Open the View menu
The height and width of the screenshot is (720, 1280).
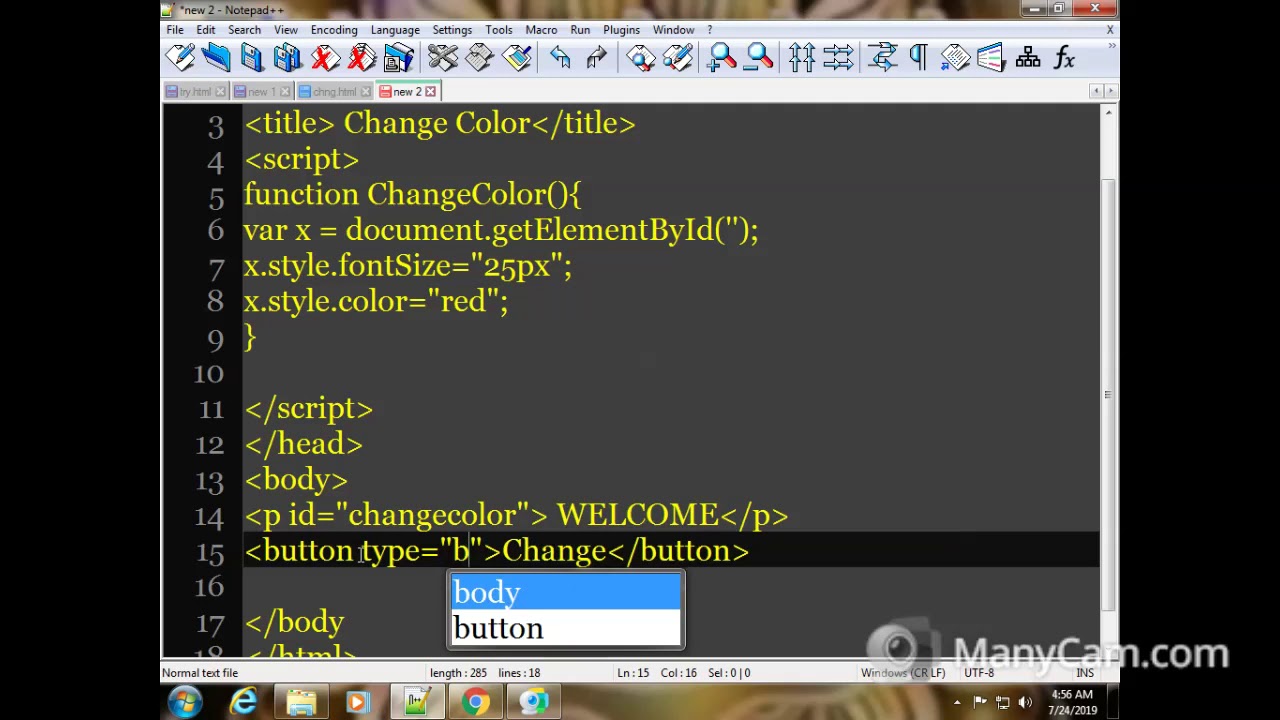pos(286,30)
